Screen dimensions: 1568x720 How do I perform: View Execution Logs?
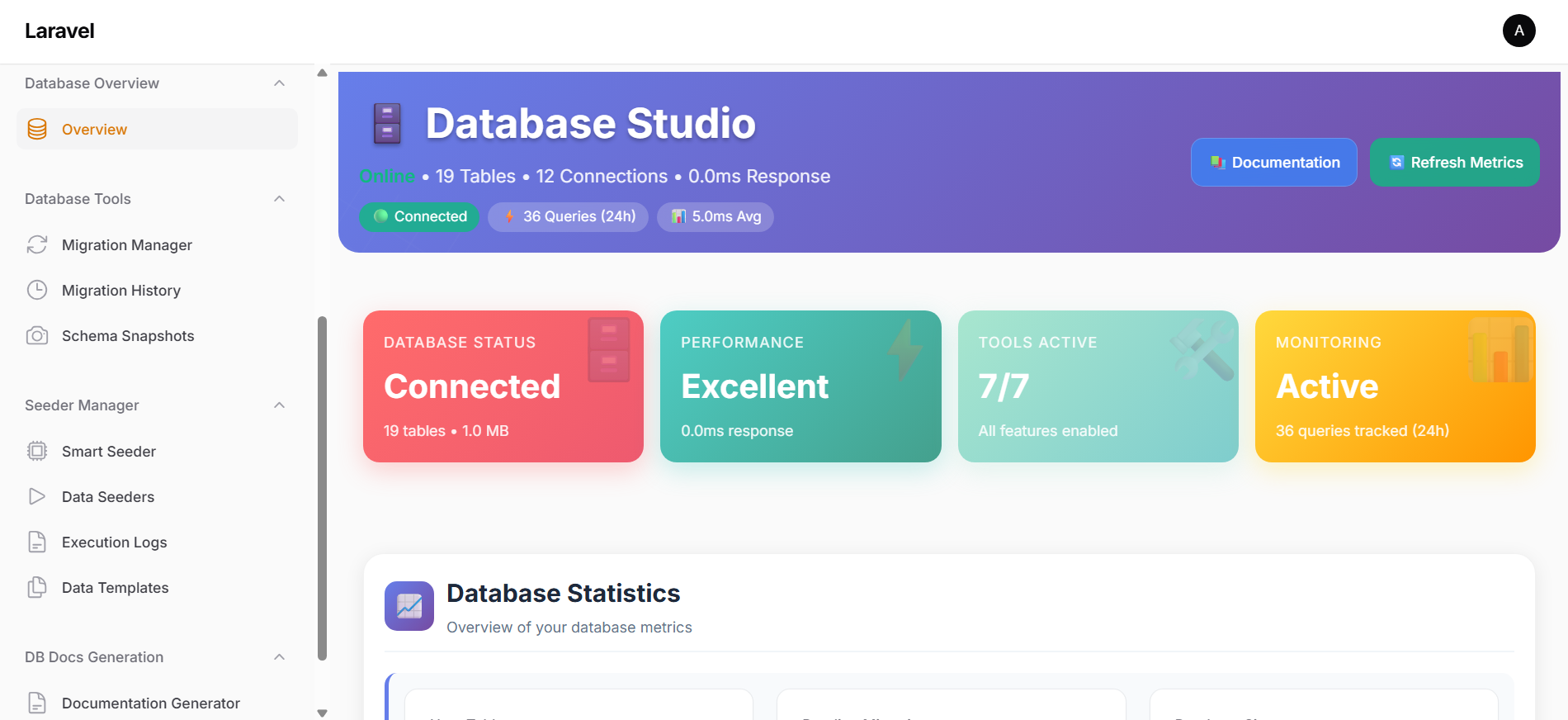coord(157,542)
